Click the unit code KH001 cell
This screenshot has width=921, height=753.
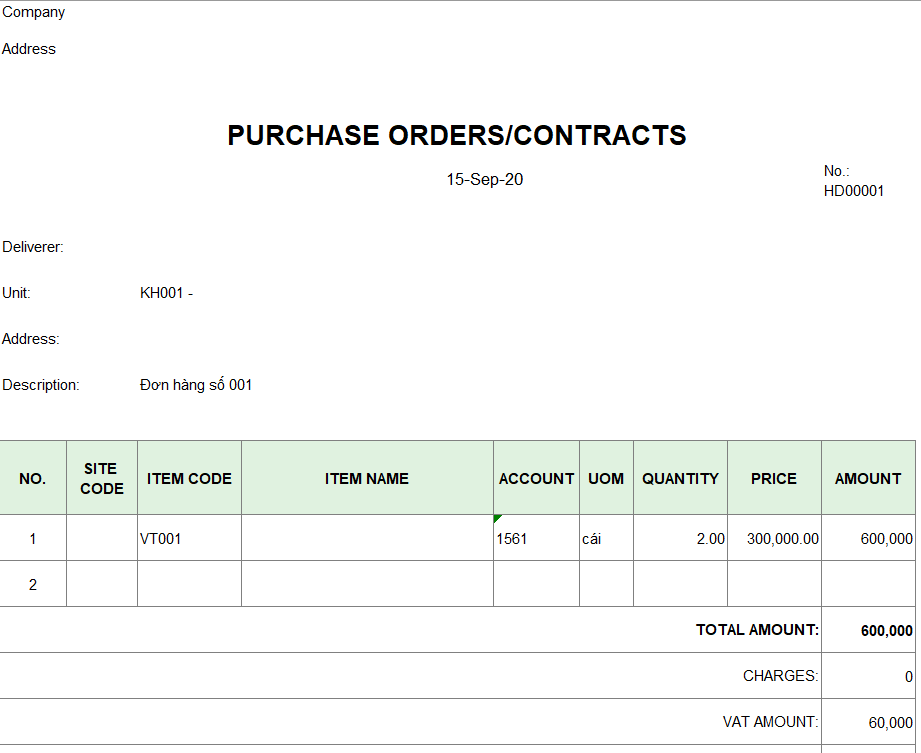coord(166,293)
